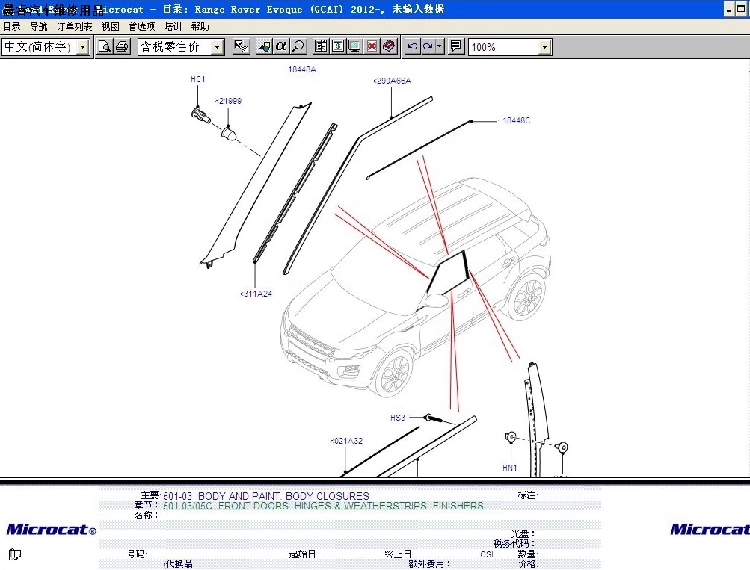Viewport: 750px width, 570px height.
Task: Click the magnifying glass search icon
Action: tap(298, 46)
